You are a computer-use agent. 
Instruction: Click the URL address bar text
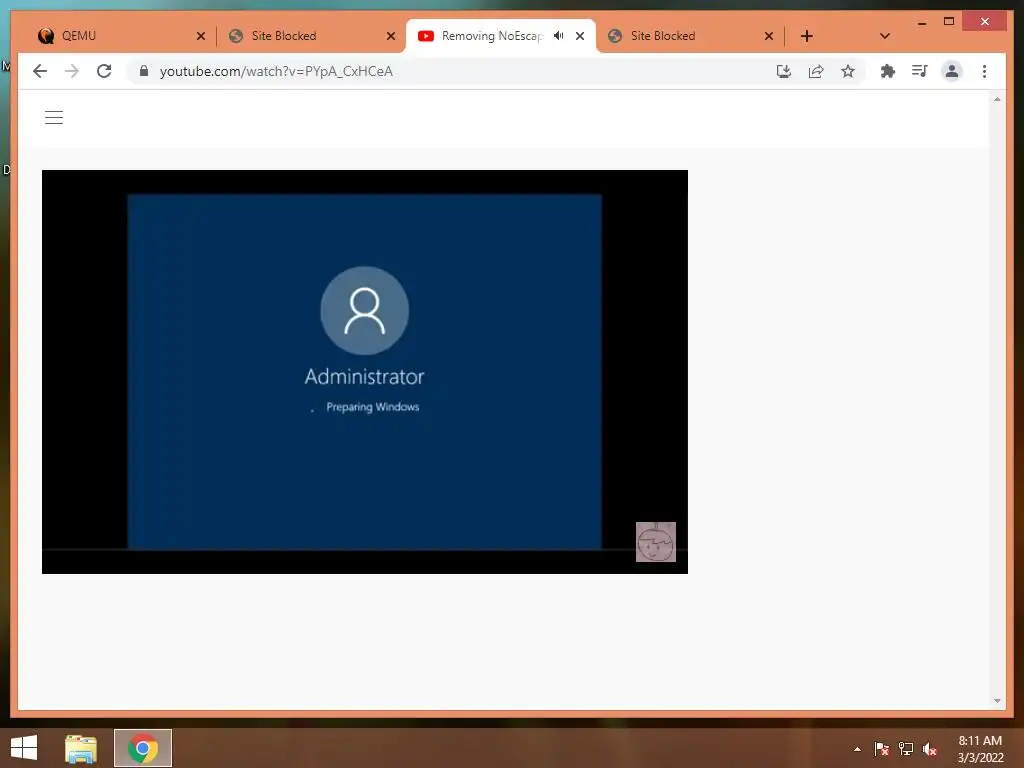click(276, 71)
